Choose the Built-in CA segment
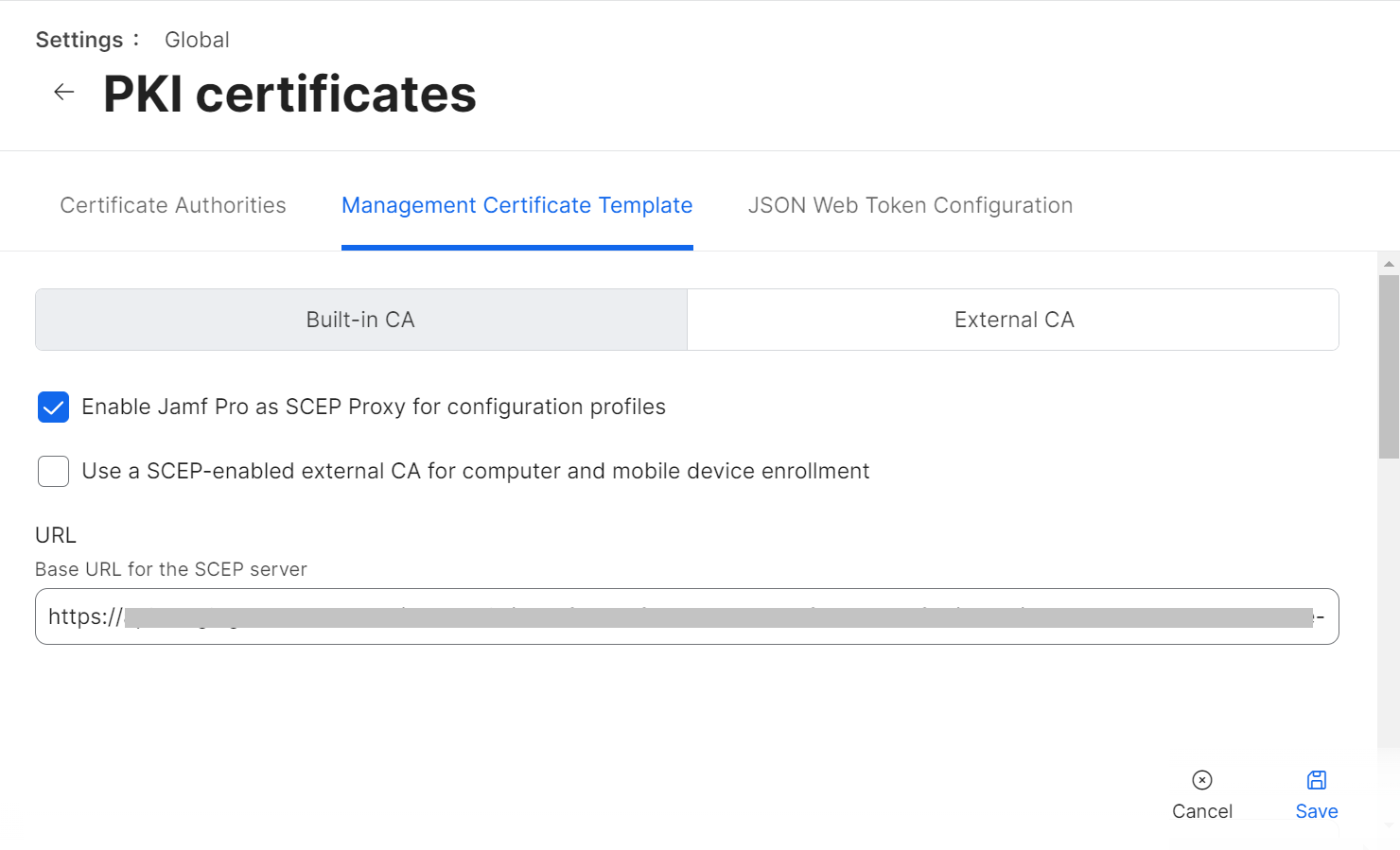Image resolution: width=1400 pixels, height=850 pixels. tap(360, 320)
